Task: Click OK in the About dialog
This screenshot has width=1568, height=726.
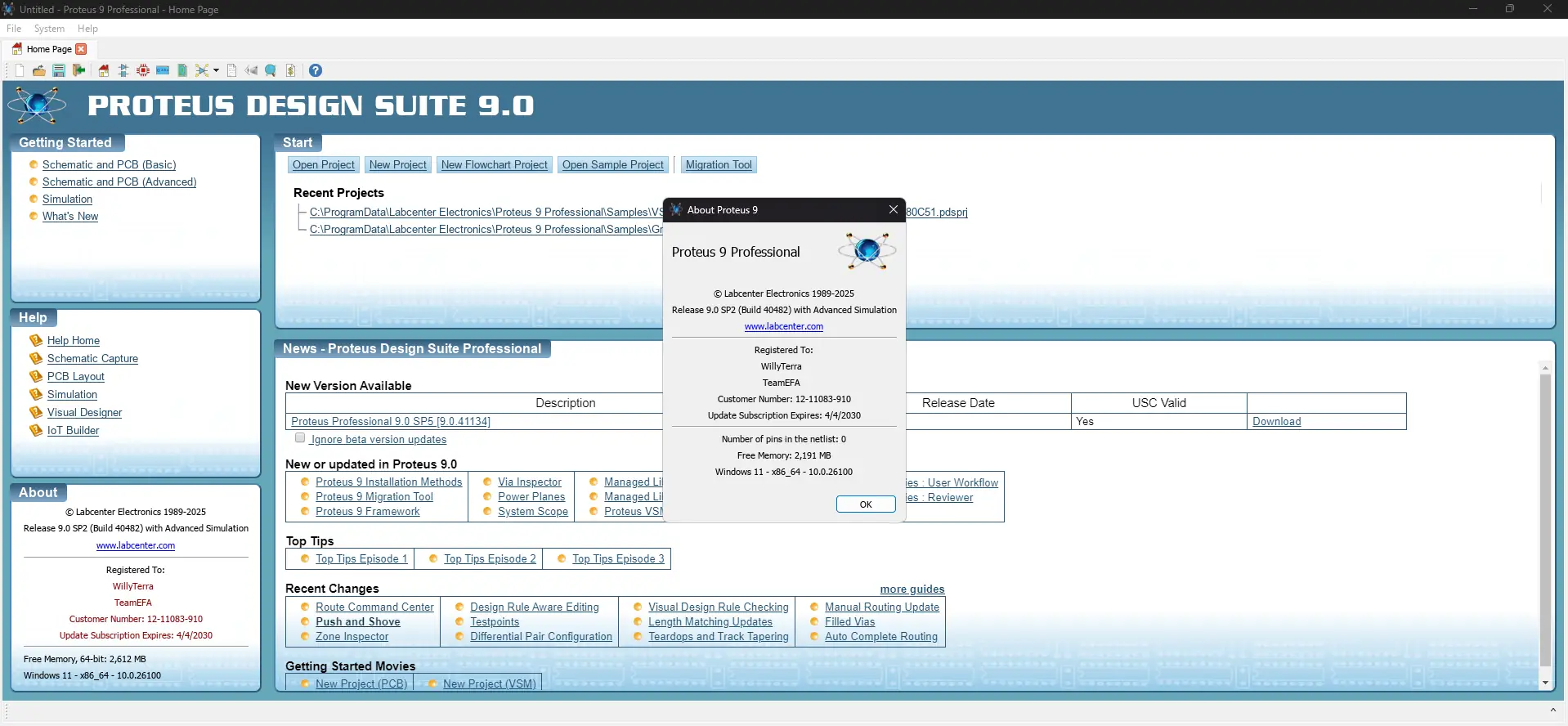Action: point(866,504)
